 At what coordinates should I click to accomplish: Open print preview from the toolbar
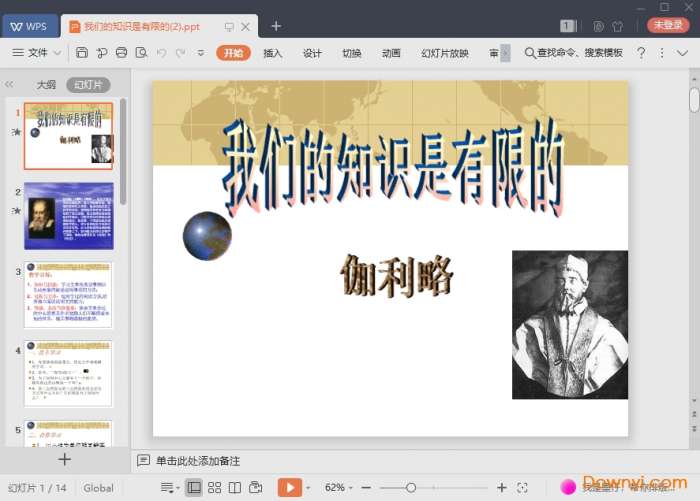(x=141, y=53)
